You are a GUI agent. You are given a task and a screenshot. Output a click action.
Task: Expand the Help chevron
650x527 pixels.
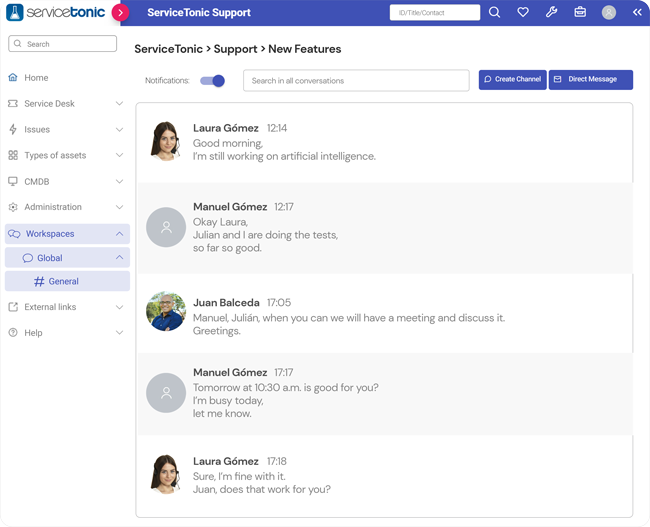point(119,333)
